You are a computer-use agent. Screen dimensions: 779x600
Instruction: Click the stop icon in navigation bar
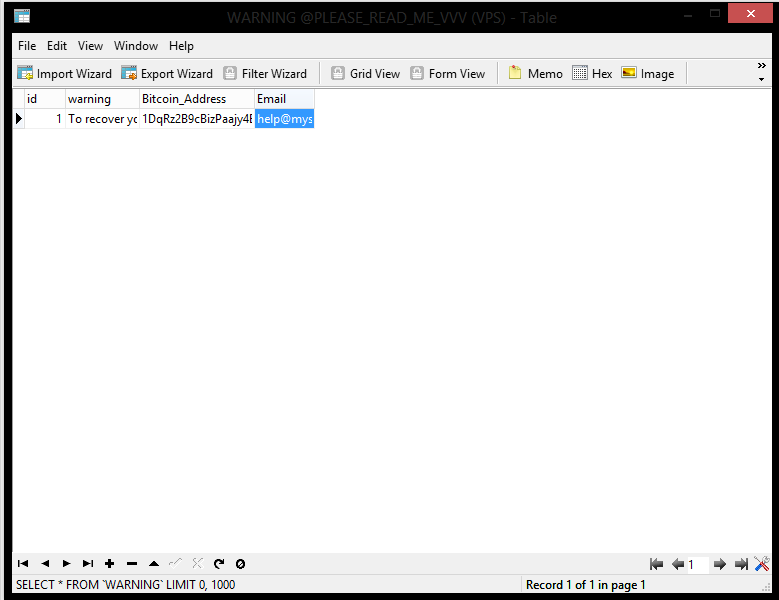click(240, 564)
